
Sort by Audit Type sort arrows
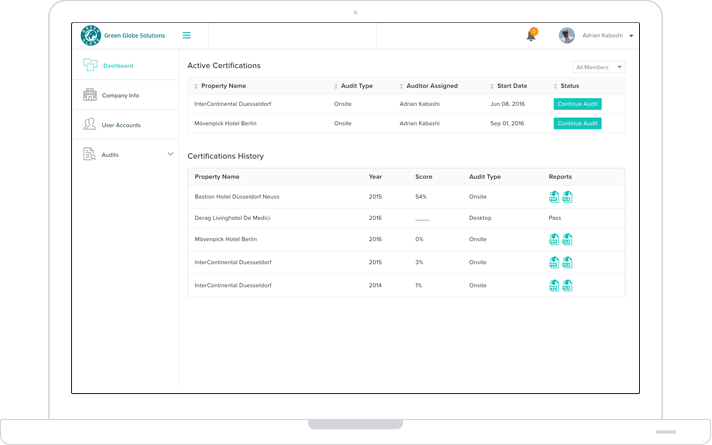coord(336,86)
